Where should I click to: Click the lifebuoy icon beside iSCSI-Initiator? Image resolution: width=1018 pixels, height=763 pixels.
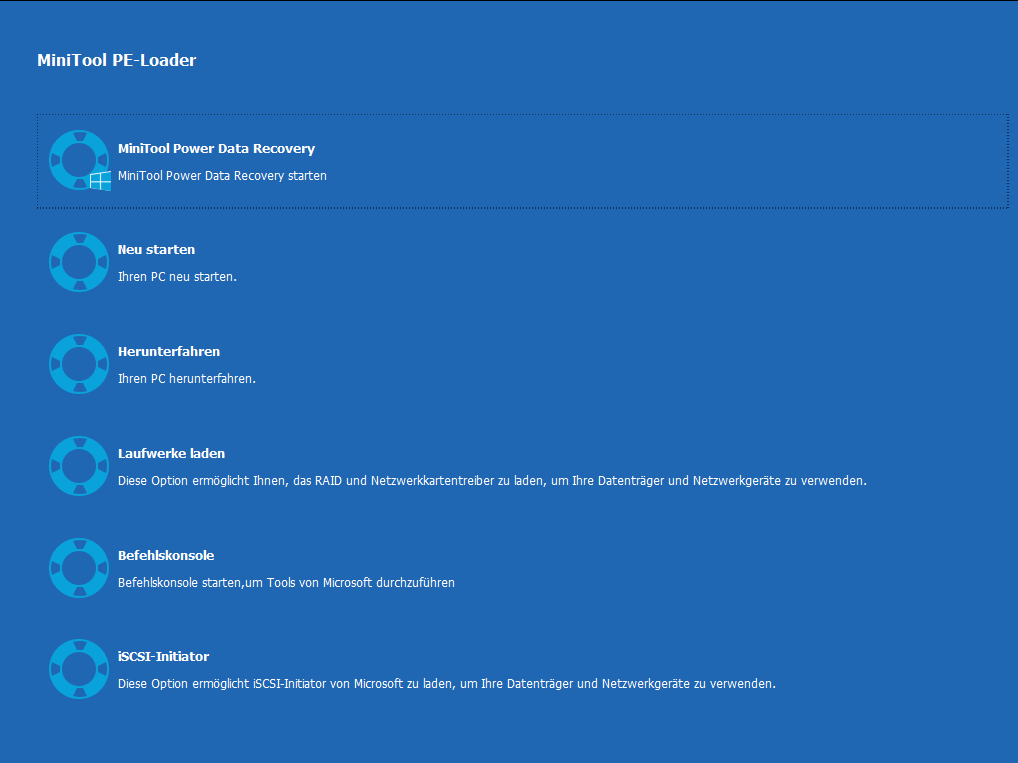(79, 669)
